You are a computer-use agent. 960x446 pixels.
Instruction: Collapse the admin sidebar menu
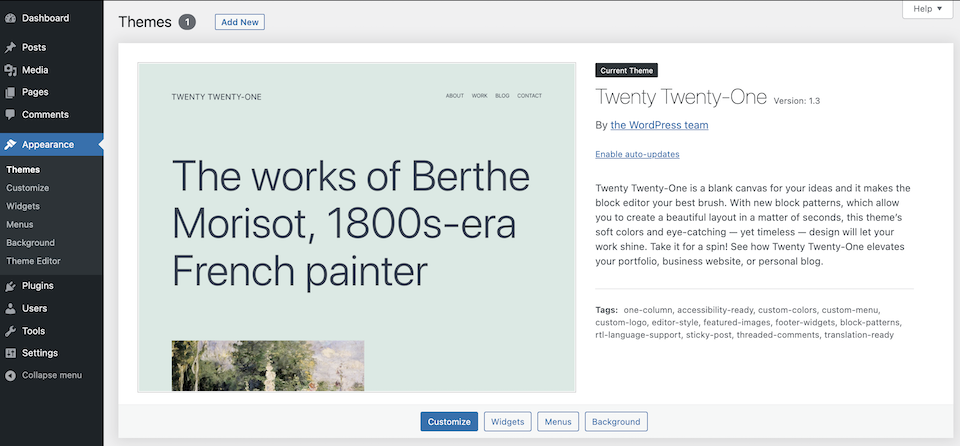[44, 375]
